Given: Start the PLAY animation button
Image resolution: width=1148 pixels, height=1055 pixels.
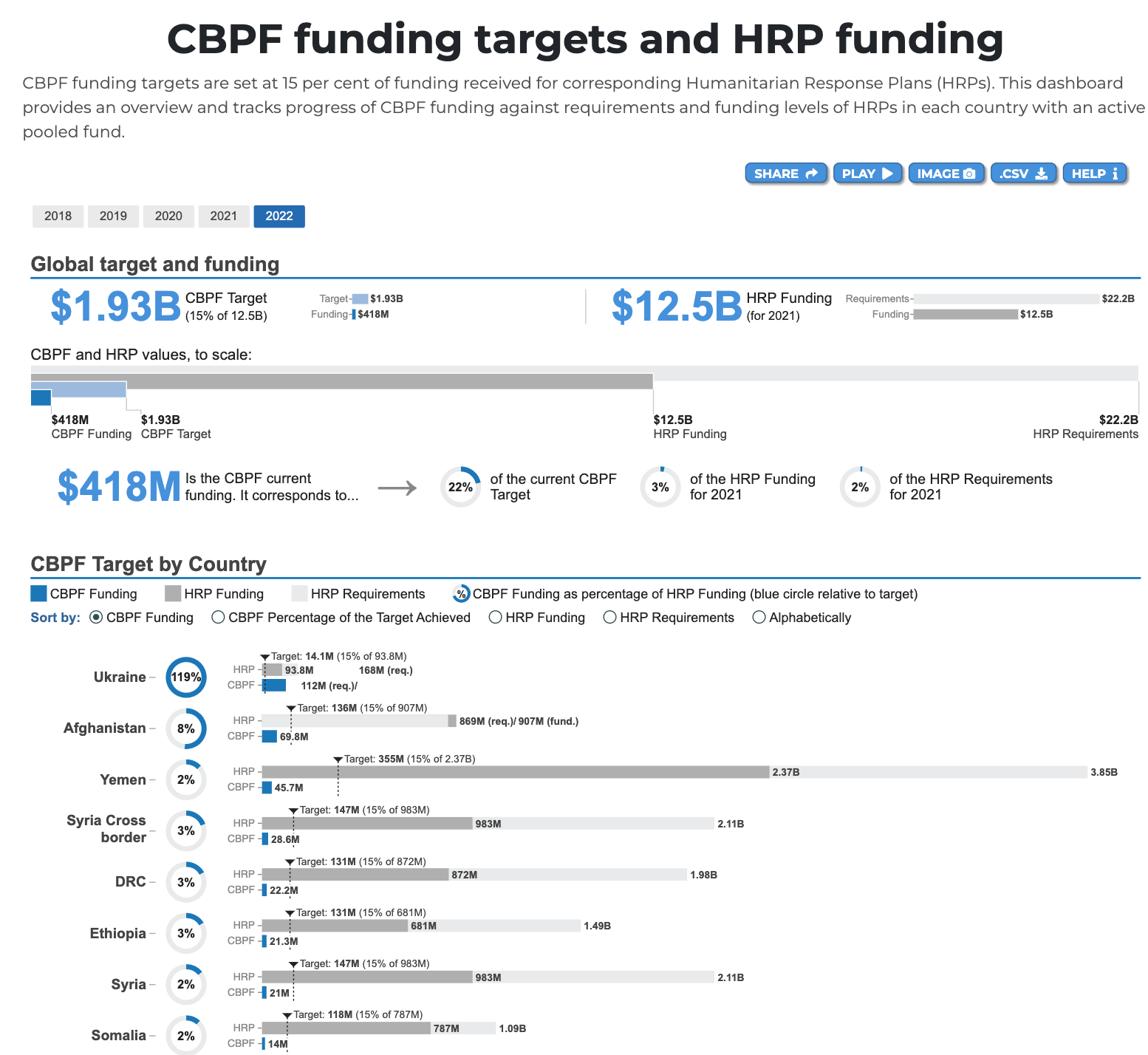Looking at the screenshot, I should pyautogui.click(x=867, y=174).
